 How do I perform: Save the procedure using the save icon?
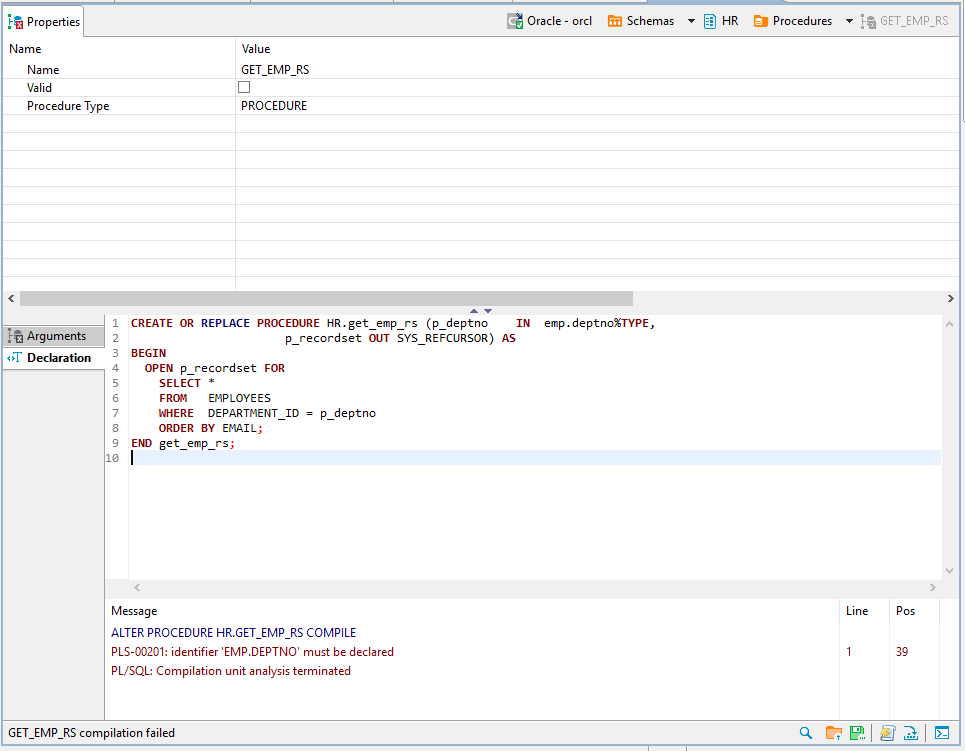(857, 732)
